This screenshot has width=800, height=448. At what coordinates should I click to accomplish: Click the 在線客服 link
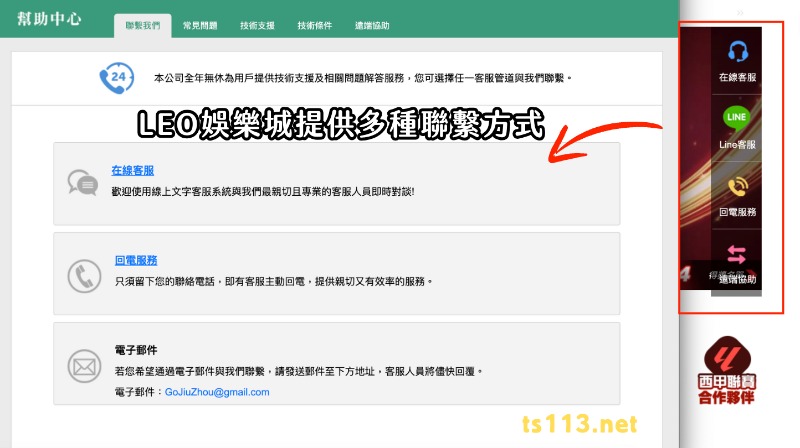133,170
